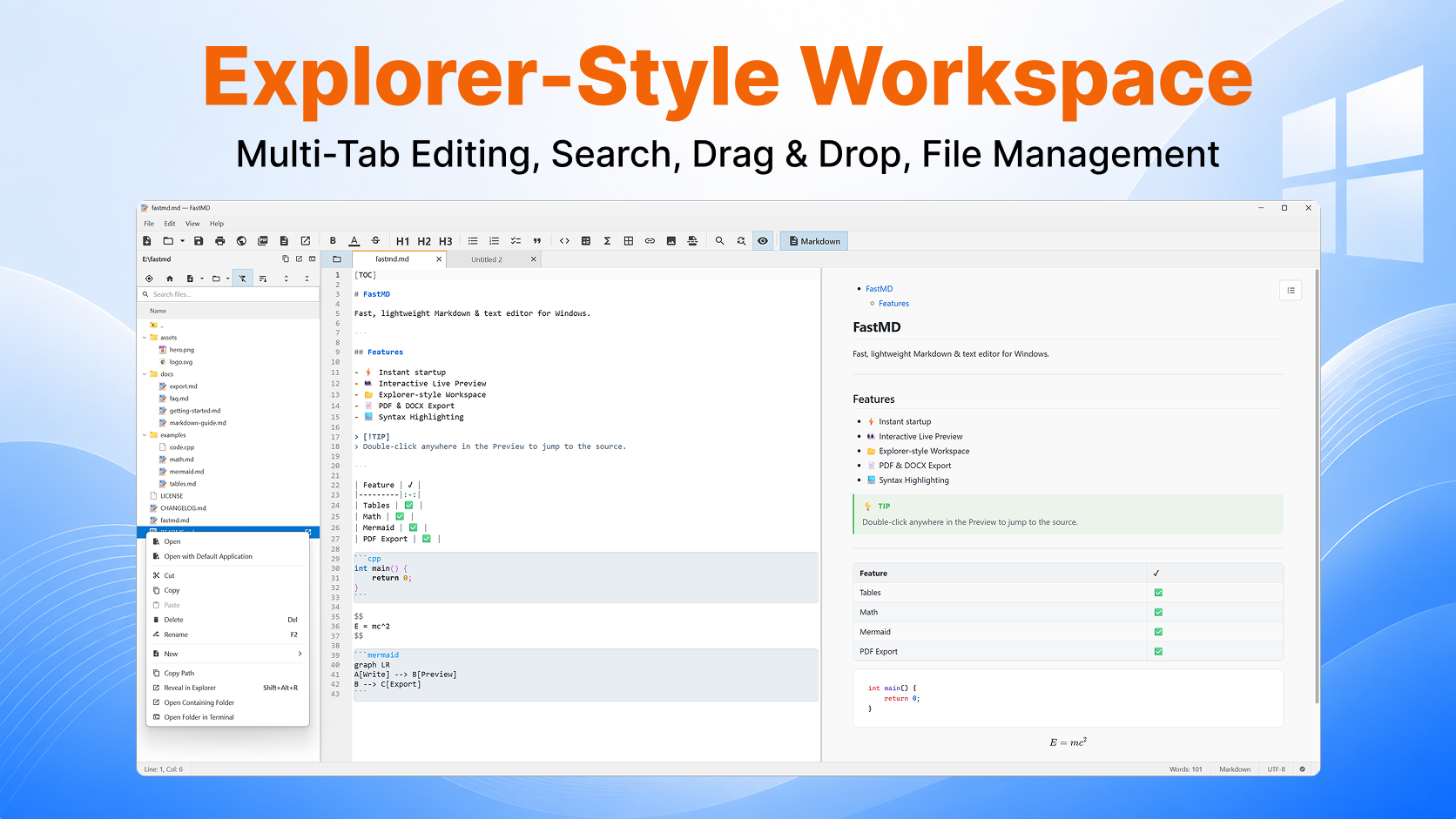Insert a blockquote with the quote icon
The width and height of the screenshot is (1456, 819).
tap(537, 241)
